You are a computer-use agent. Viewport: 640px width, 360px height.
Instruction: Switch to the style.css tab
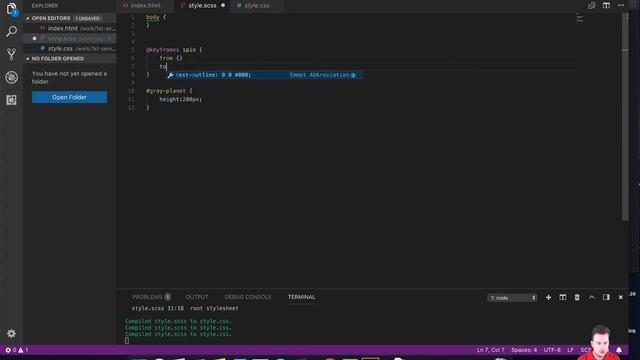(x=257, y=6)
